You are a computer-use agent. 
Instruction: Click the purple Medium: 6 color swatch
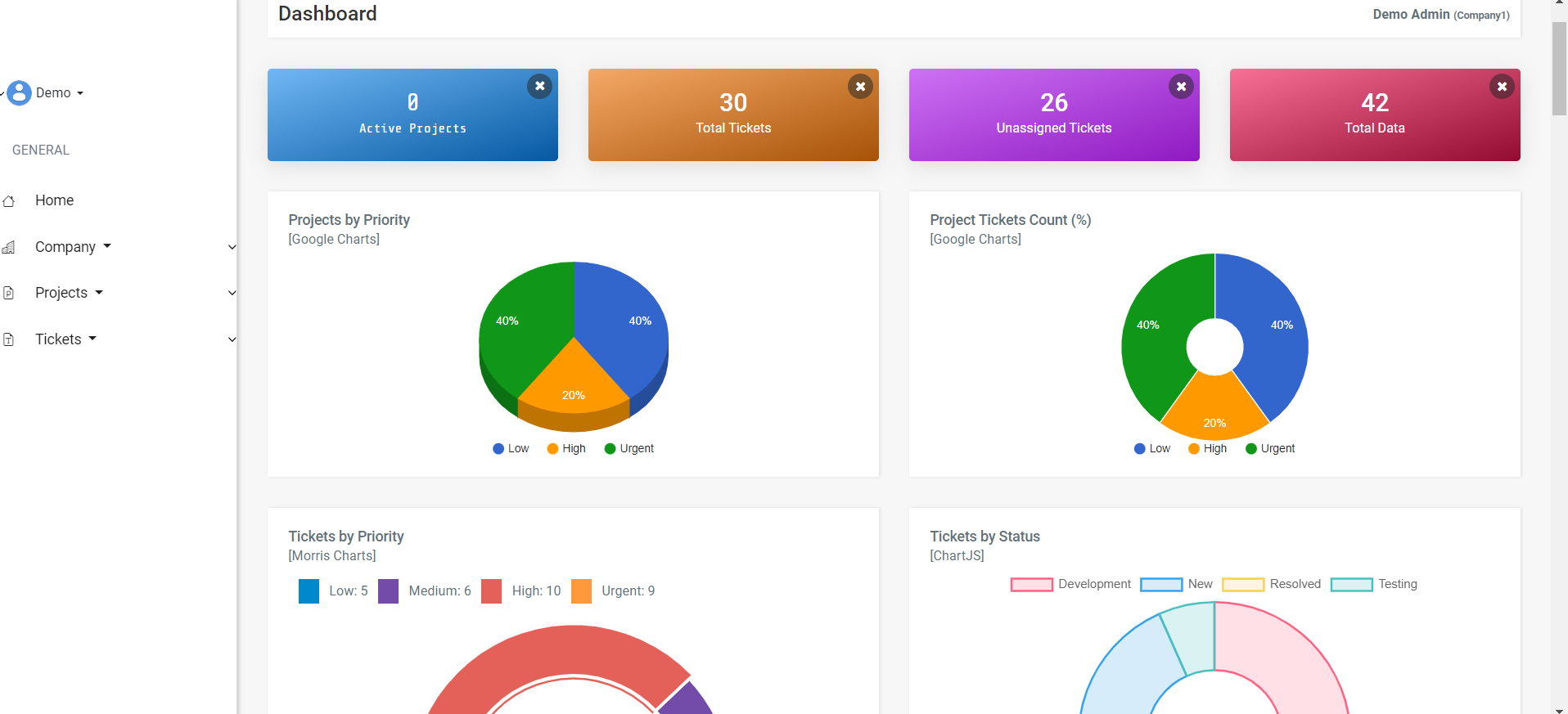pyautogui.click(x=388, y=591)
